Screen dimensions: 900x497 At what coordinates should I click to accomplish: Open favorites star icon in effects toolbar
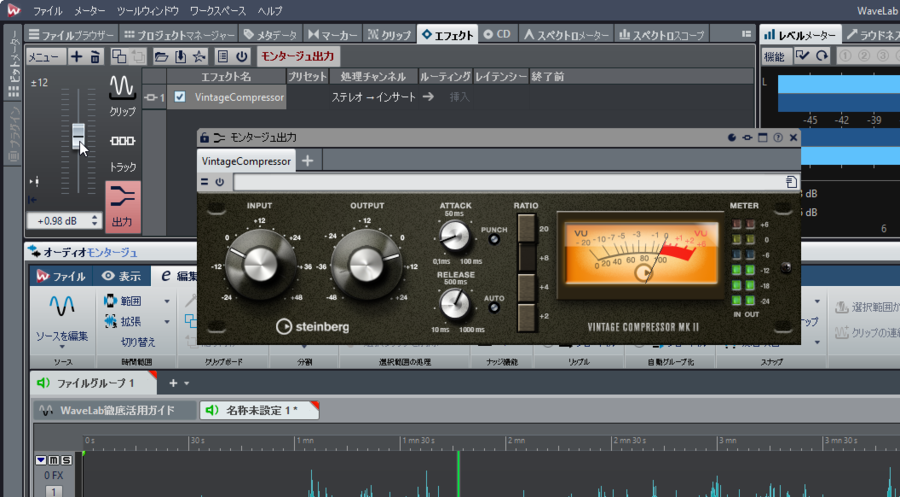(199, 56)
